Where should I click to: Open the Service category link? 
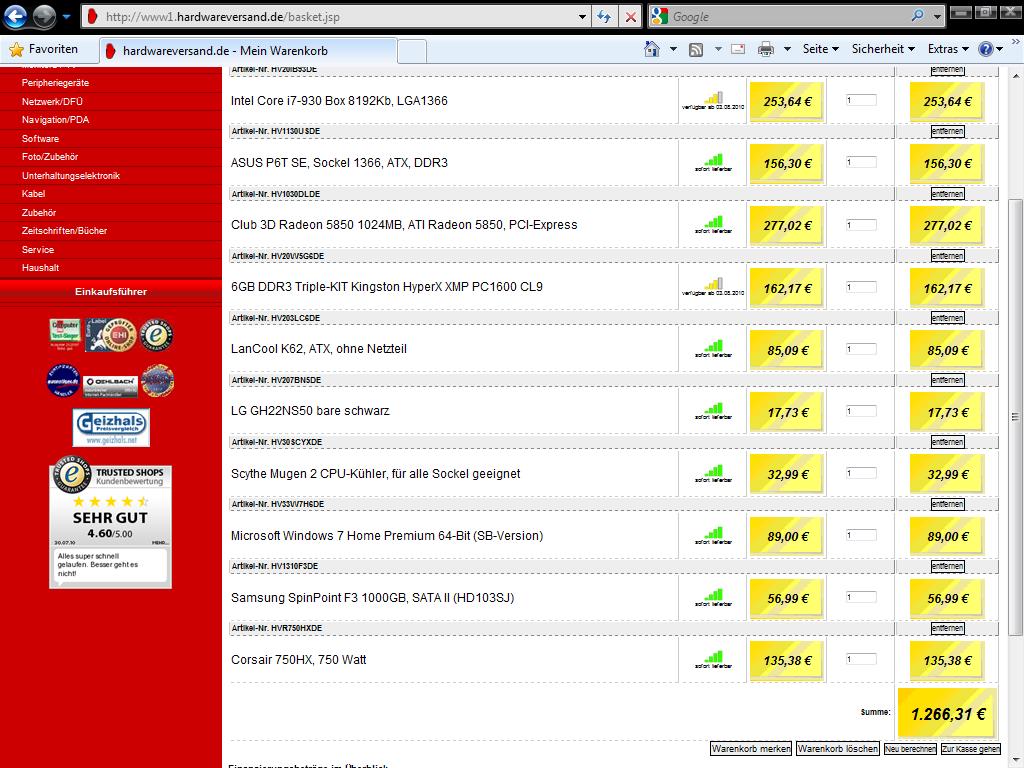(38, 249)
